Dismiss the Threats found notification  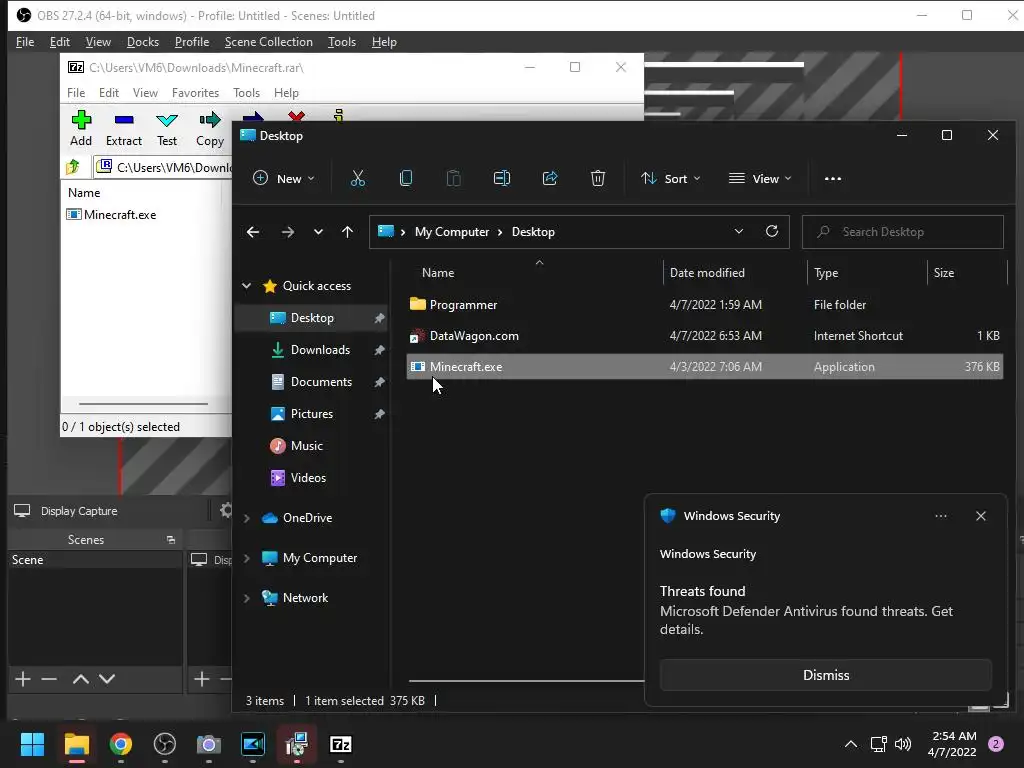point(825,675)
